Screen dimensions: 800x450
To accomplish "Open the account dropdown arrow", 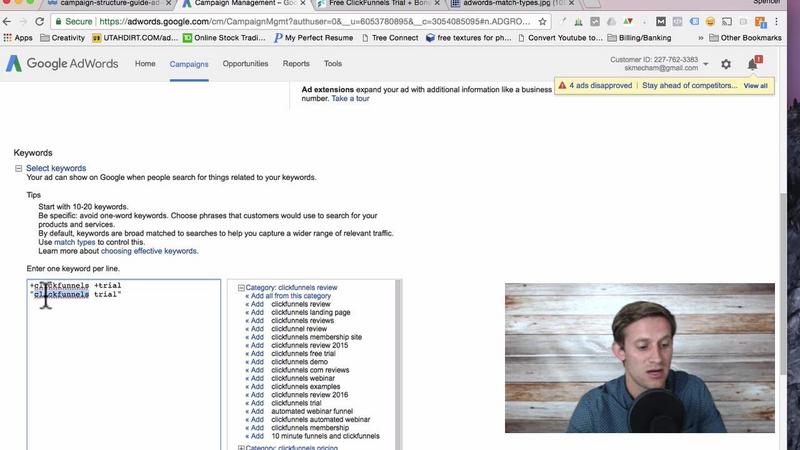I will click(x=706, y=64).
